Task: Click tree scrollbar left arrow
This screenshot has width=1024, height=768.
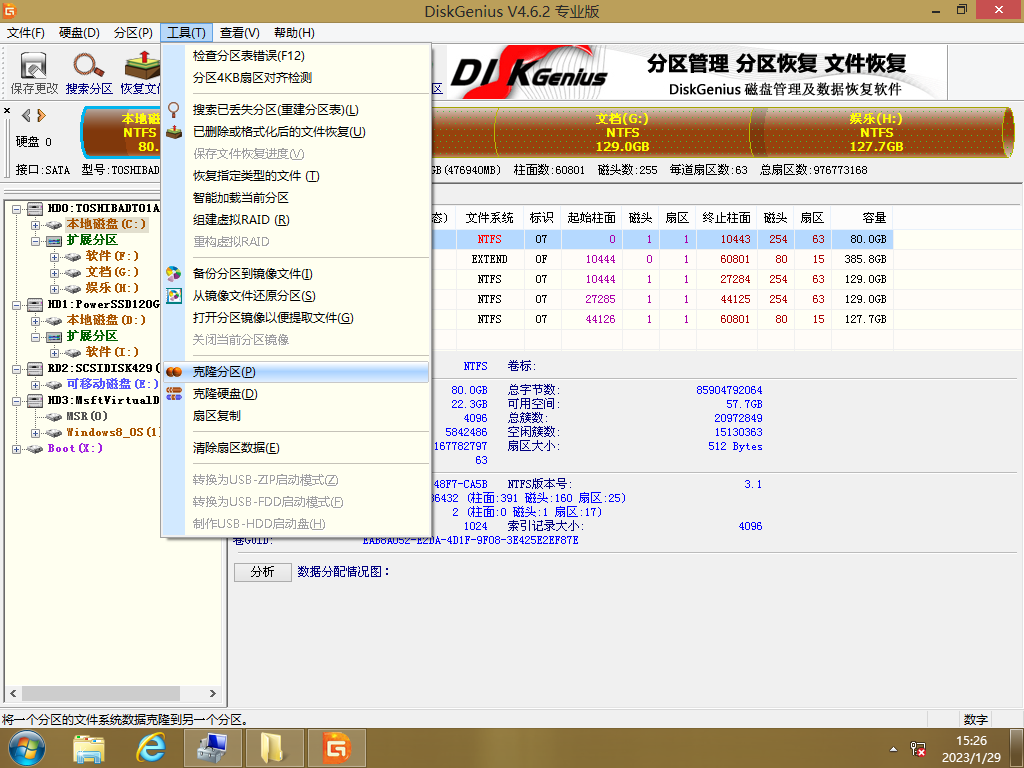Action: tap(13, 693)
